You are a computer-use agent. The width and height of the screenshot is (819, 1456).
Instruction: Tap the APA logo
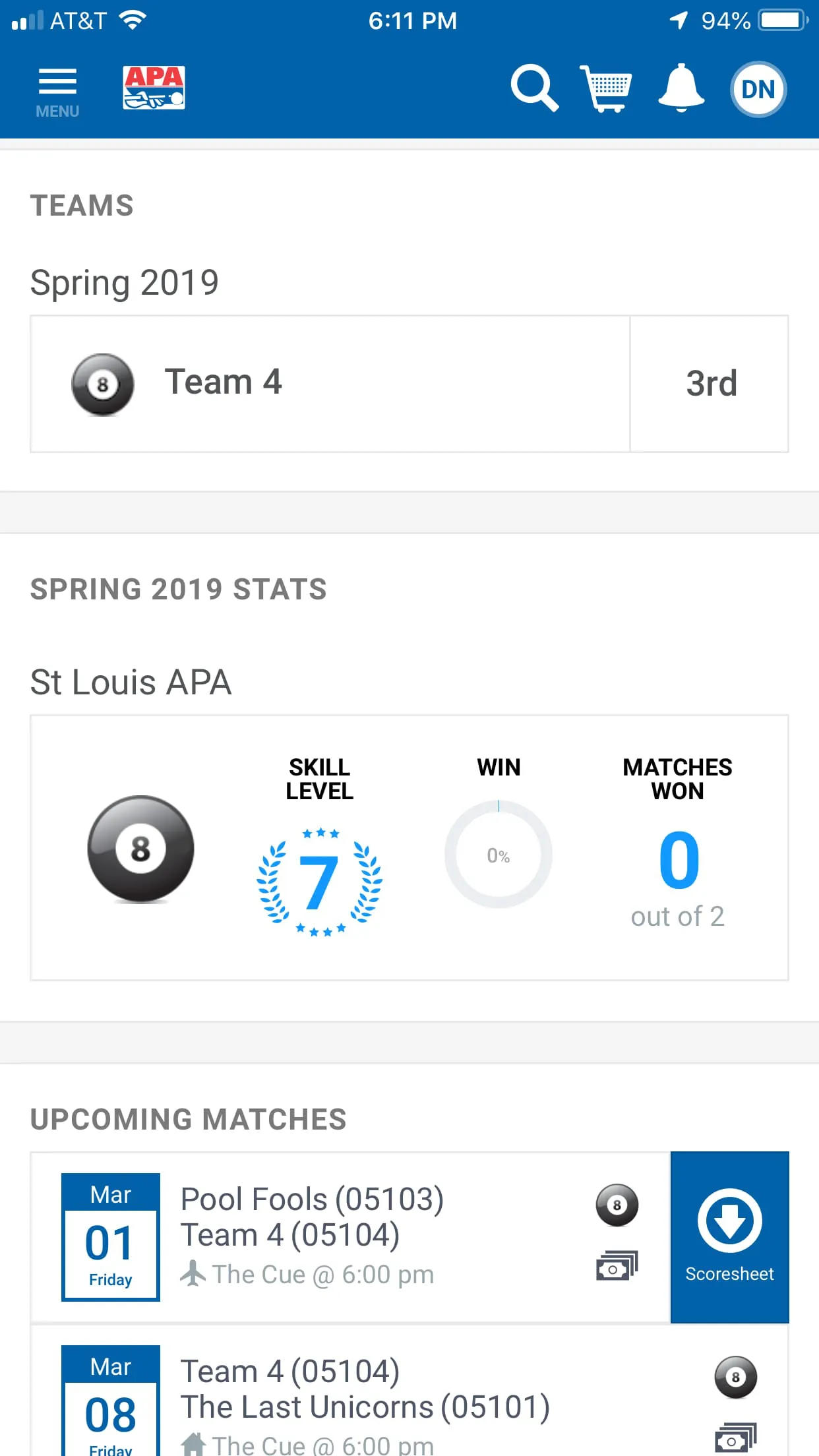[154, 88]
